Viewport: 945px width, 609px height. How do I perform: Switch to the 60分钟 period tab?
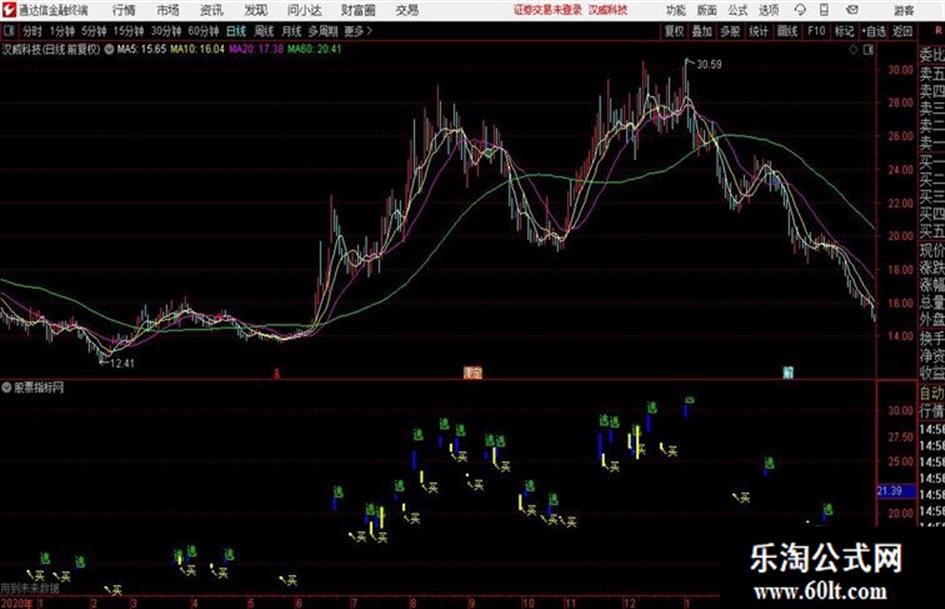pyautogui.click(x=204, y=31)
